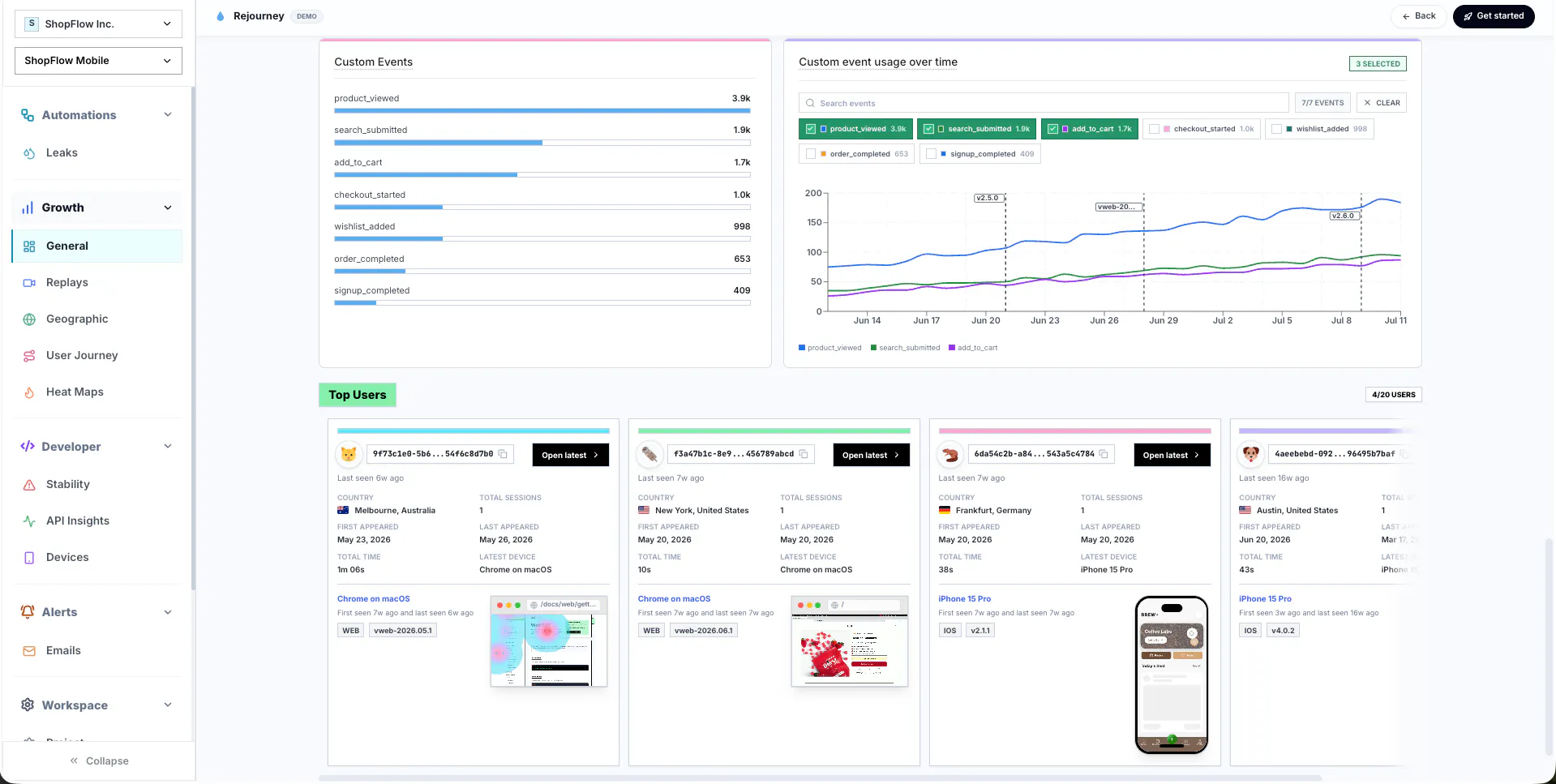
Task: Collapse the Growth section chevron
Action: pos(168,208)
